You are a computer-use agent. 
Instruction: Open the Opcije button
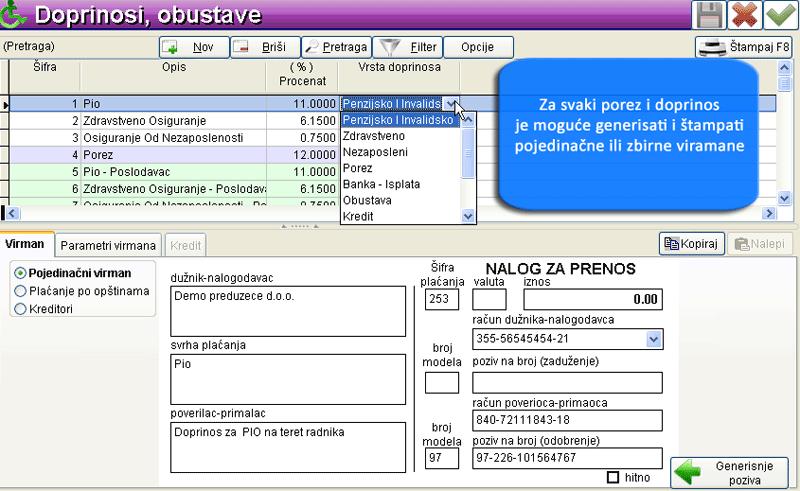click(479, 47)
